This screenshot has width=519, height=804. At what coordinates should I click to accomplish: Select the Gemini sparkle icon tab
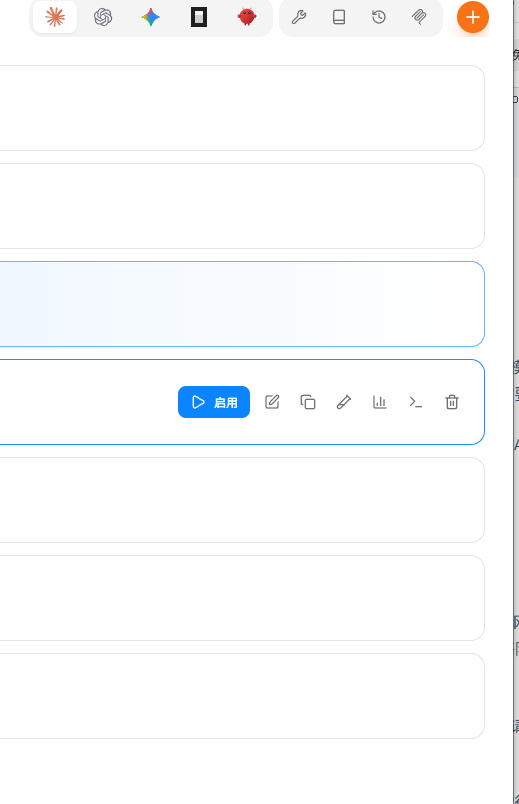151,17
